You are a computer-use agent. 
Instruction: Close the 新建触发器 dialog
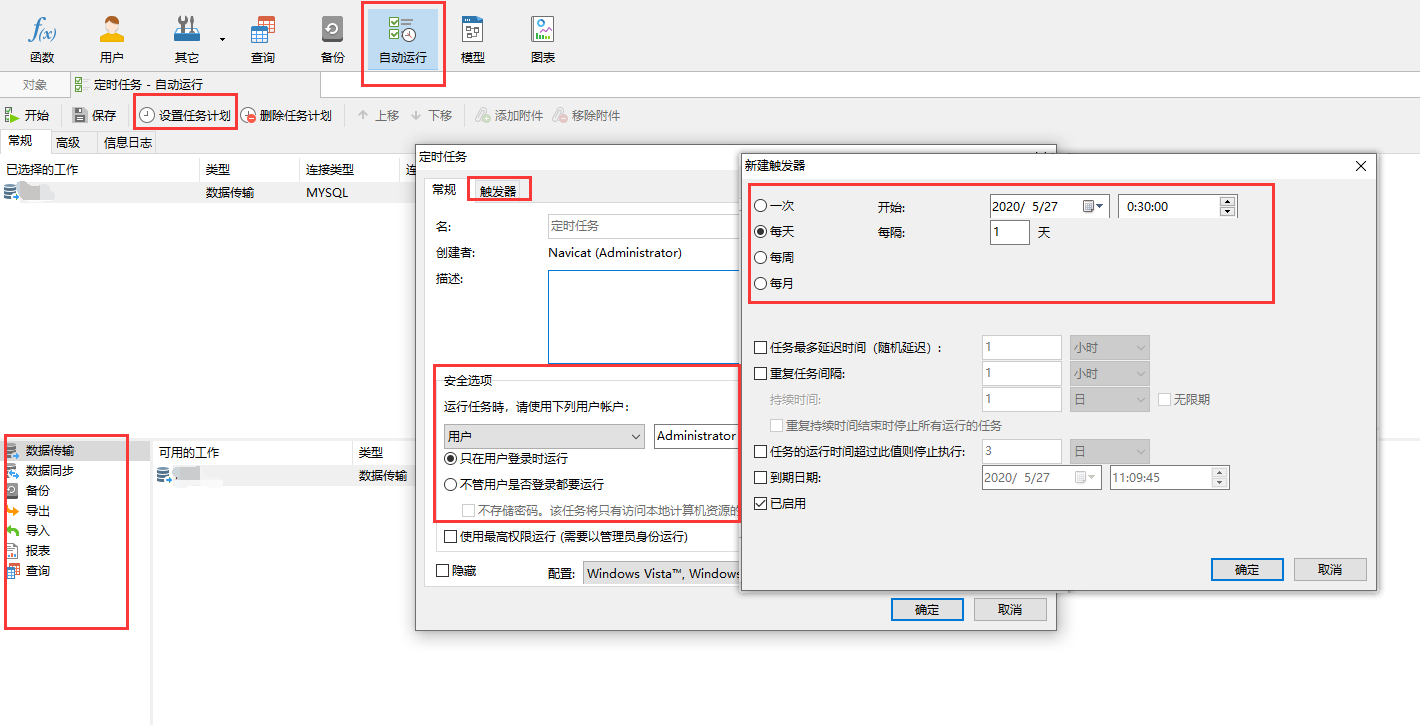(x=1360, y=166)
